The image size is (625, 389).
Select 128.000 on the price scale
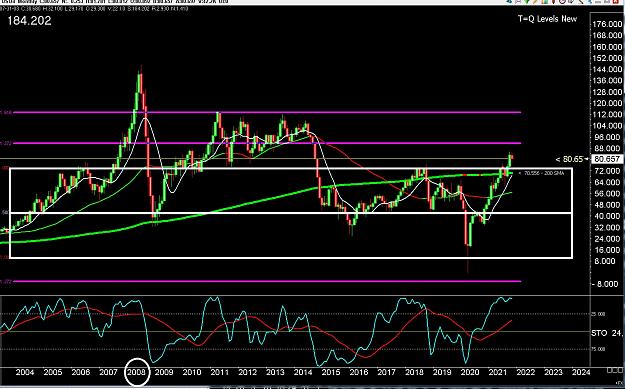tap(607, 92)
